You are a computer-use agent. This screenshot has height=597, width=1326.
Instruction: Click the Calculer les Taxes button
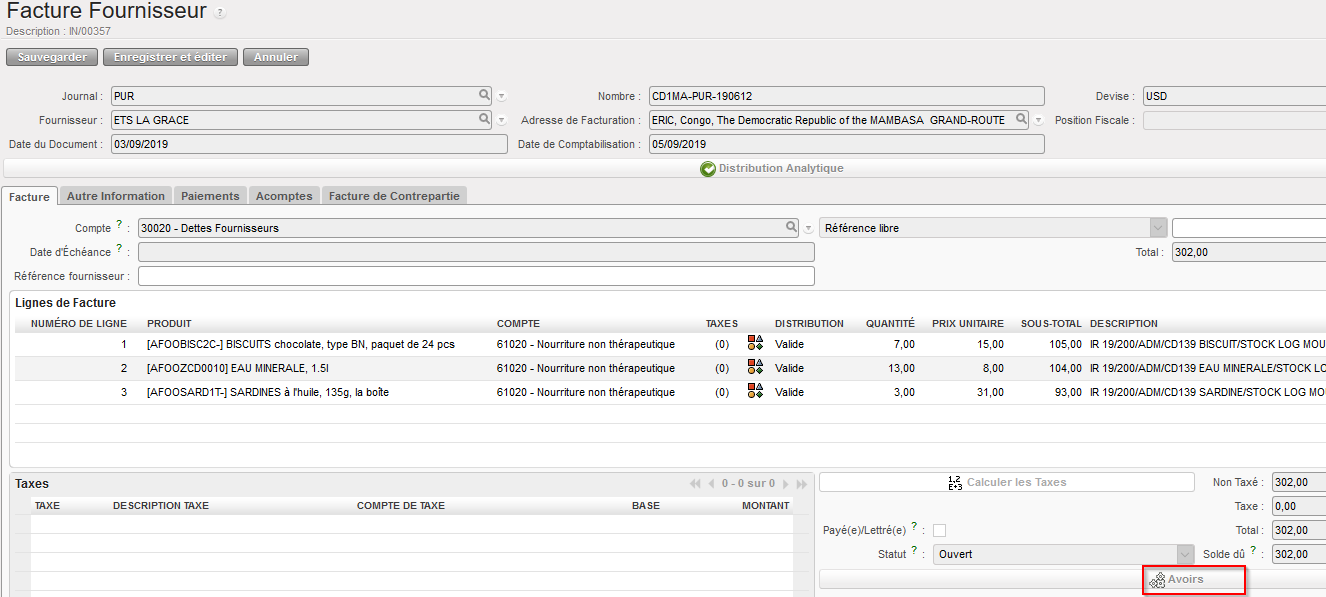tap(1006, 482)
